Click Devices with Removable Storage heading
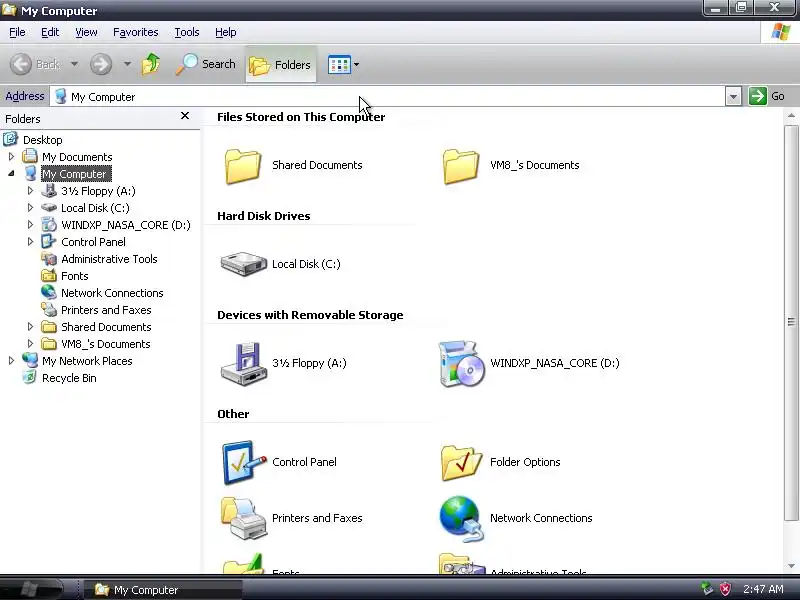Viewport: 800px width, 600px height. pos(310,315)
